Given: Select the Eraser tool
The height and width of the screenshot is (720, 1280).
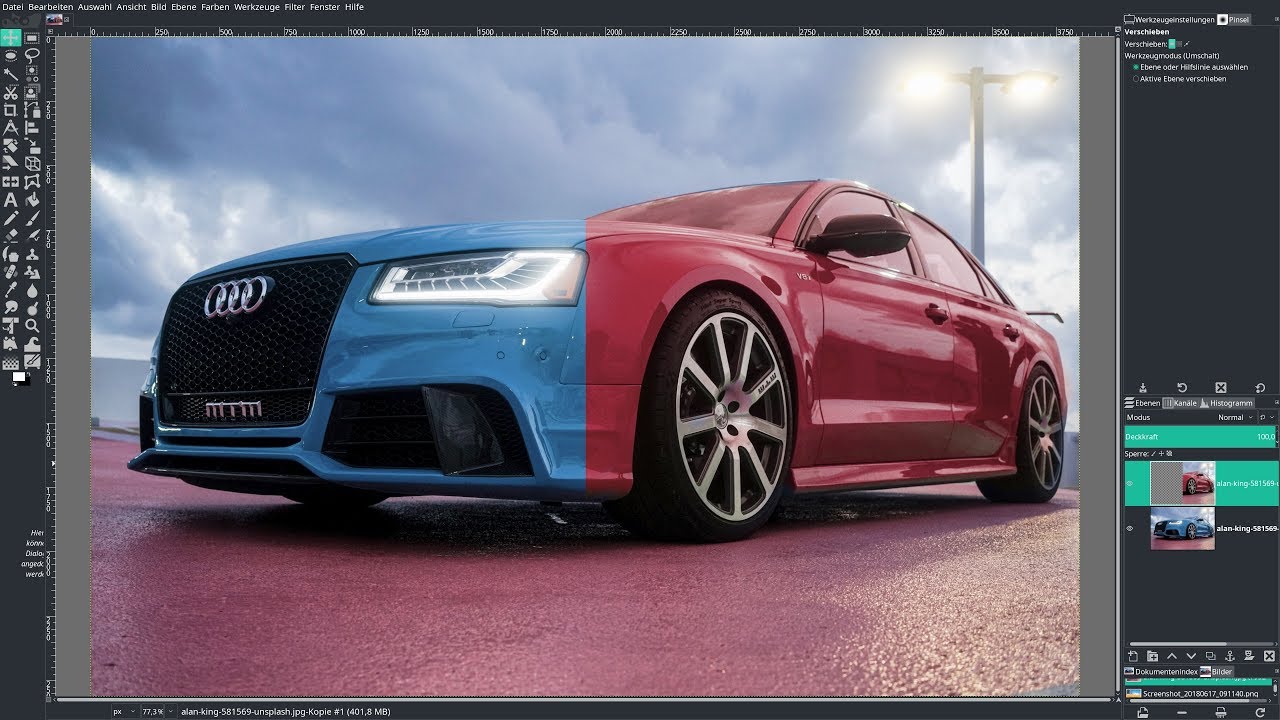Looking at the screenshot, I should coord(10,238).
